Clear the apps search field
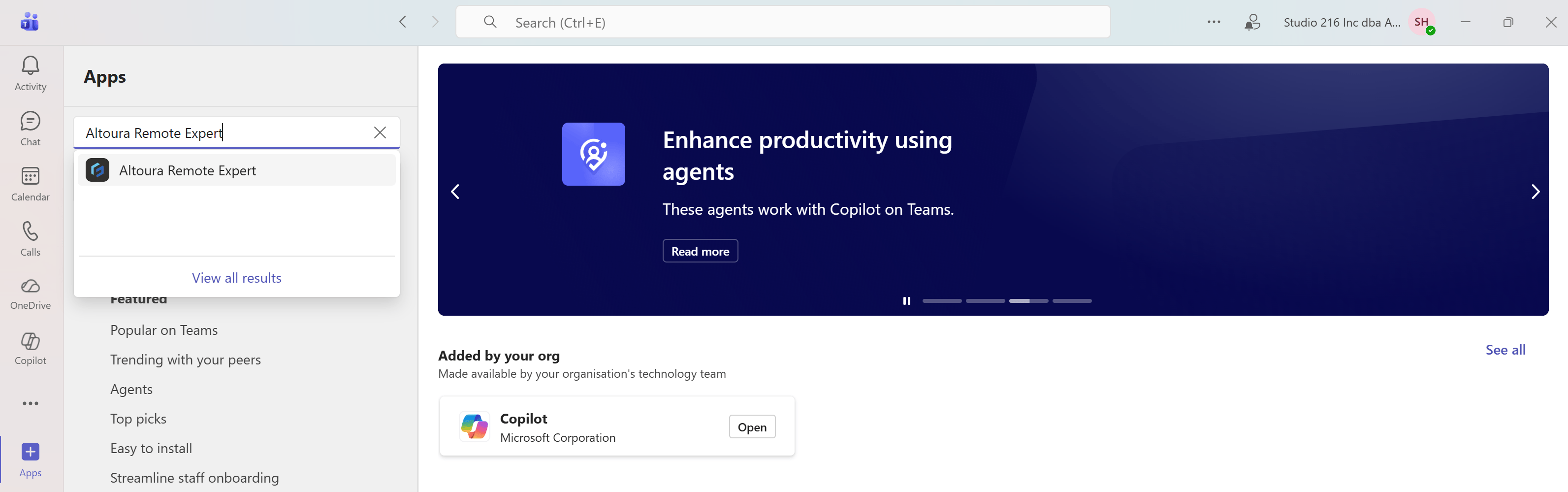The image size is (1568, 492). [380, 132]
